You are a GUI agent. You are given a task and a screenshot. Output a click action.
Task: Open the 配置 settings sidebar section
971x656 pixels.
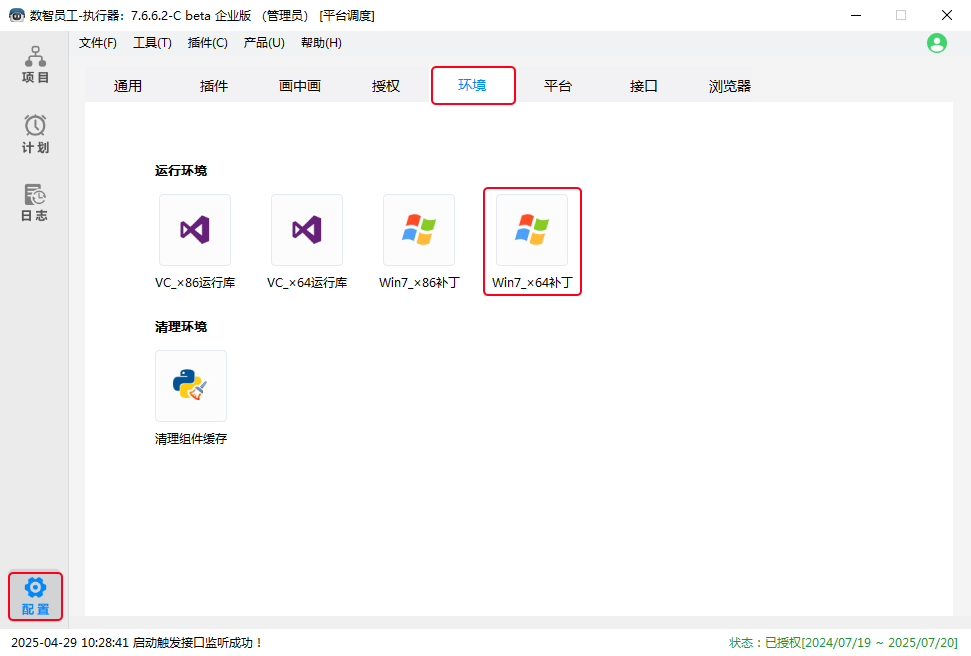click(x=35, y=596)
